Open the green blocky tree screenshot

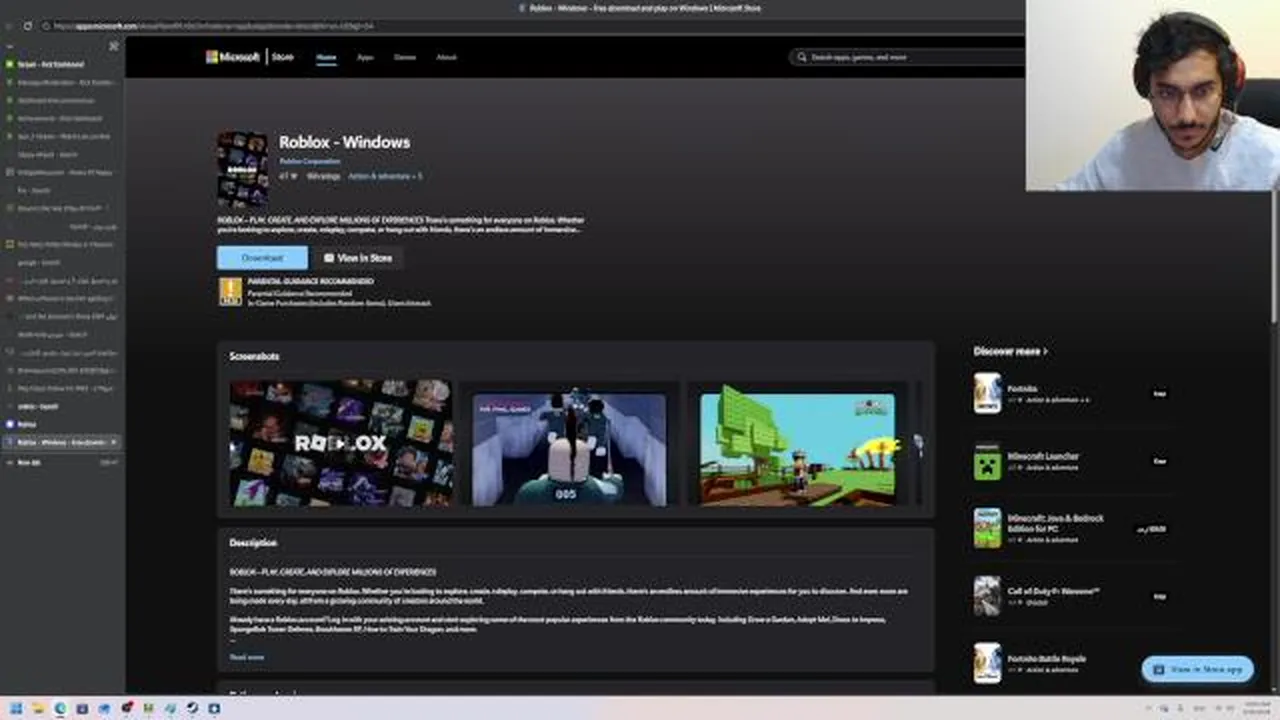tap(797, 448)
